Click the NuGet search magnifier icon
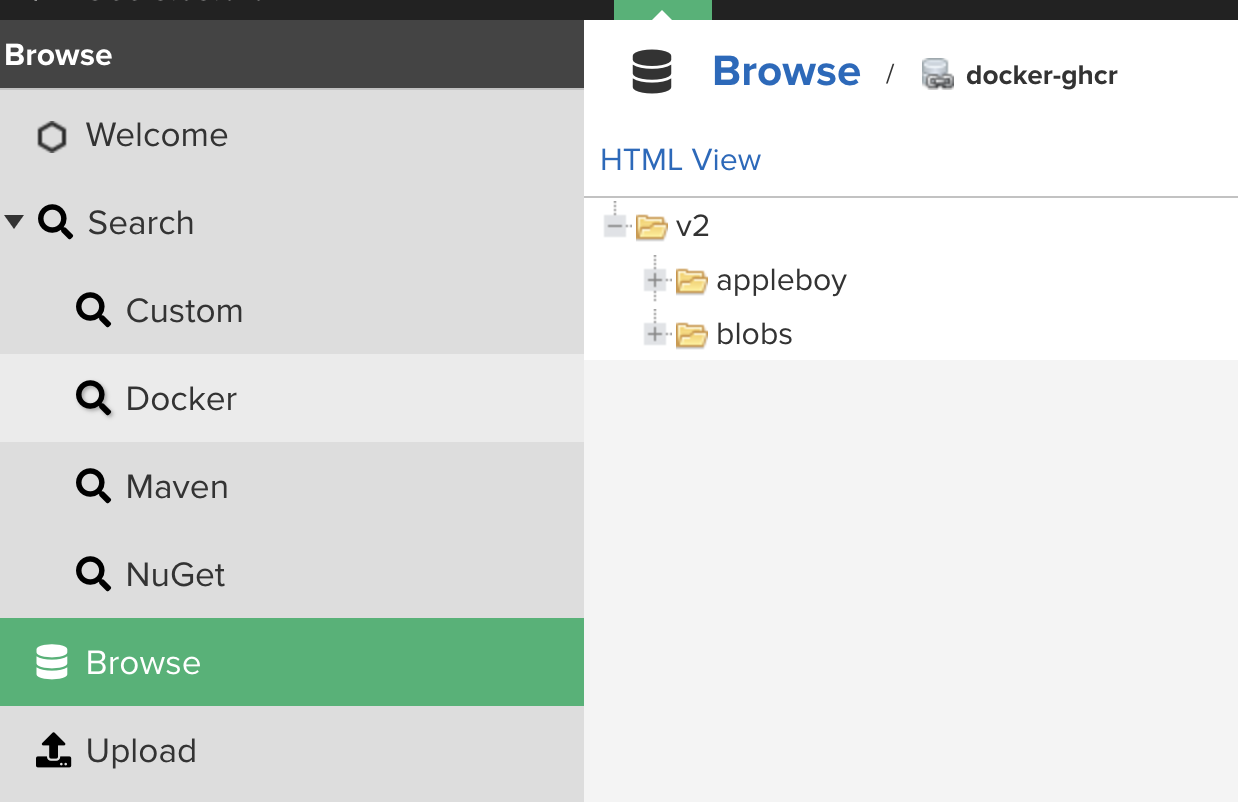 (93, 574)
